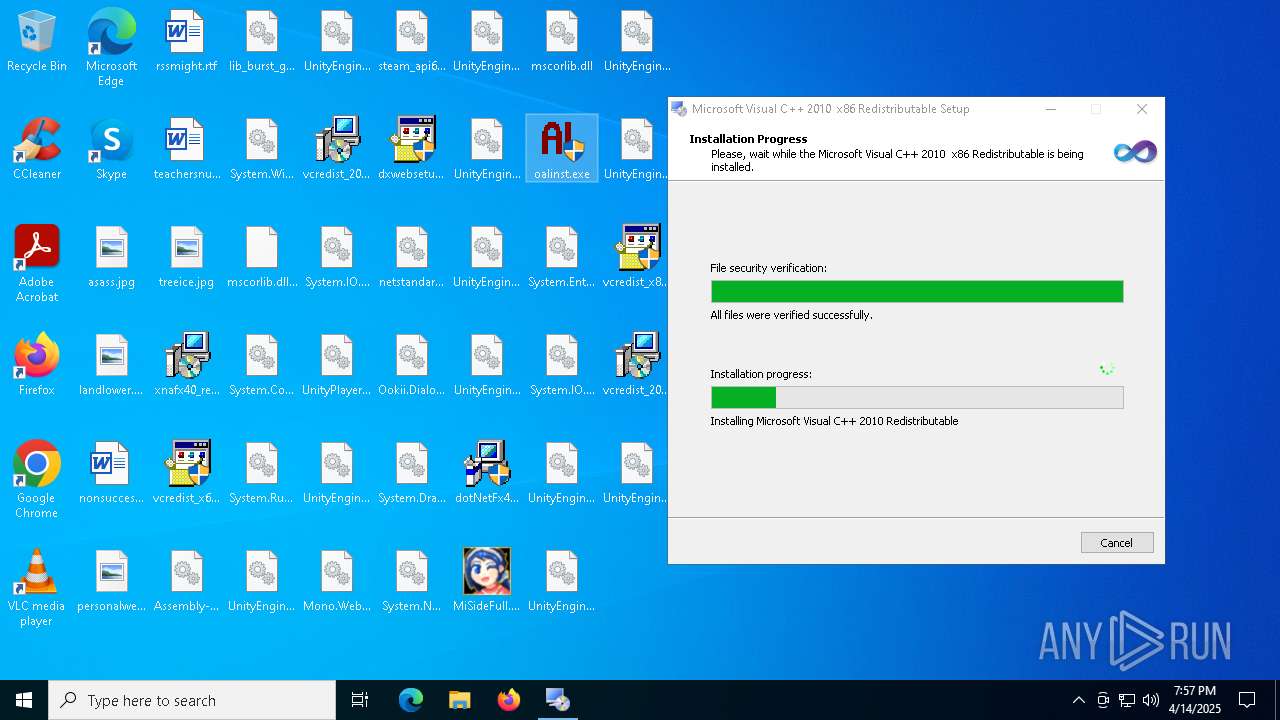Open the Recycle Bin desktop icon
1280x720 pixels.
37,42
